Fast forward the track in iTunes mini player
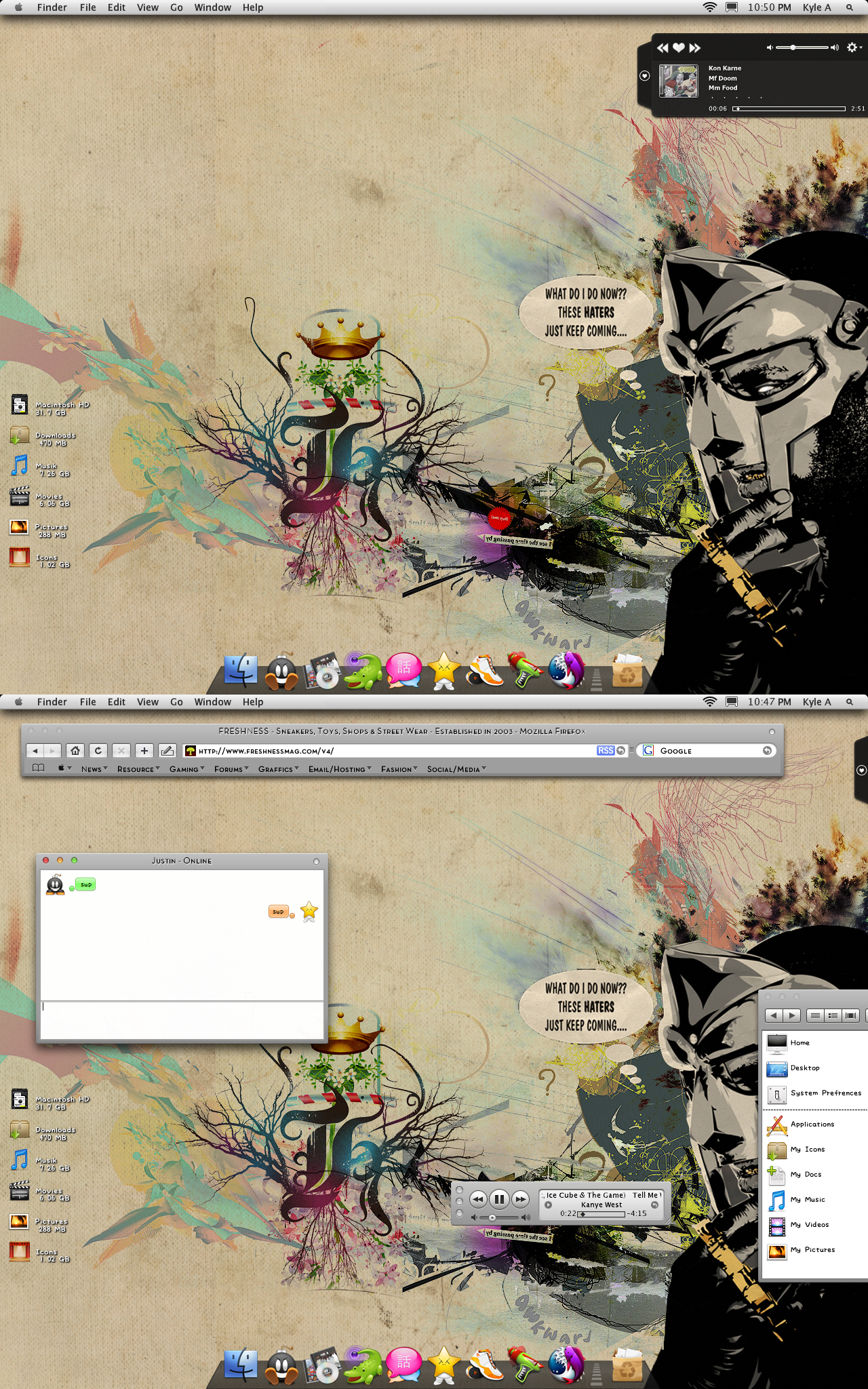The image size is (868, 1389). click(x=520, y=1199)
